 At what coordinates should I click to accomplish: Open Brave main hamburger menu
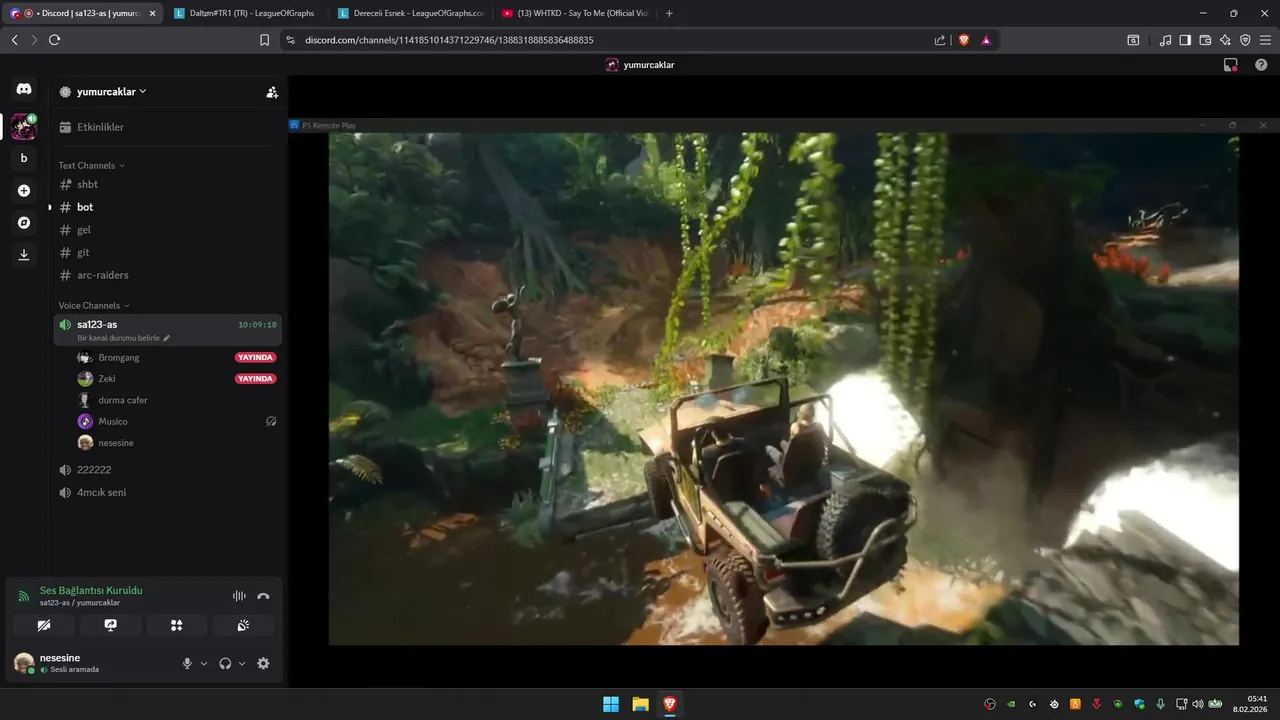pos(1265,40)
